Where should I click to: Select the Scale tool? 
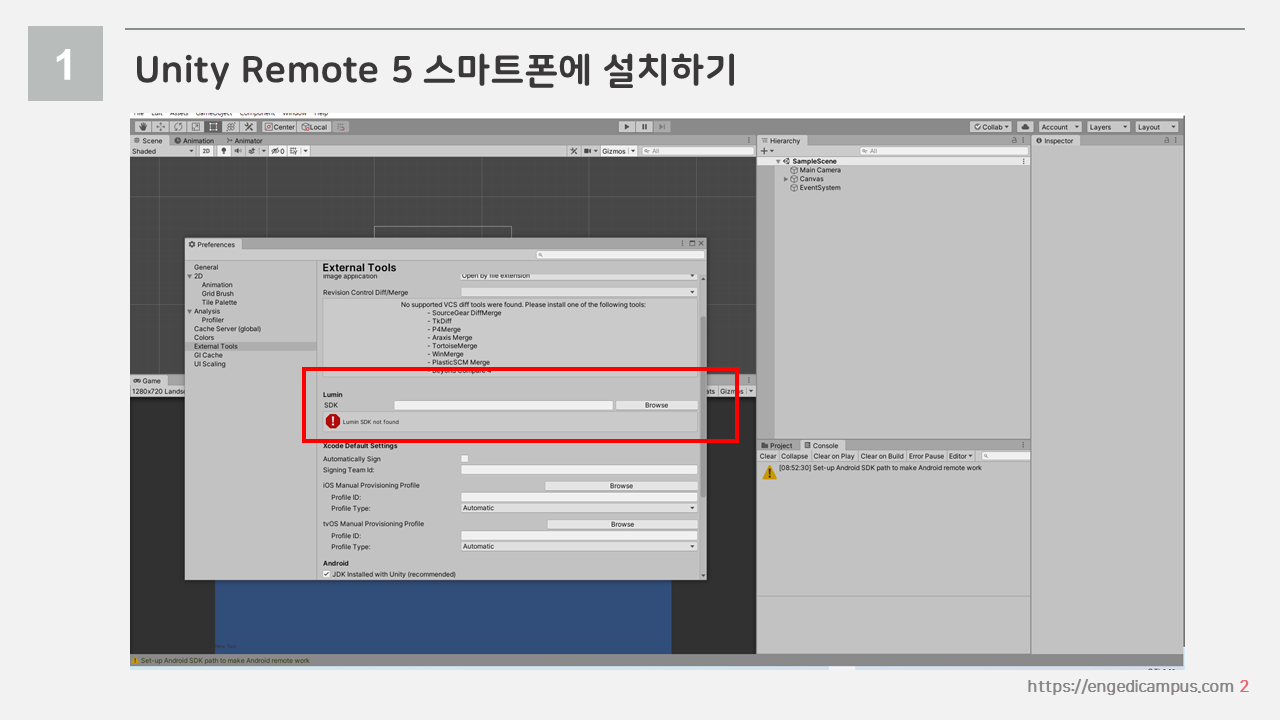(196, 127)
